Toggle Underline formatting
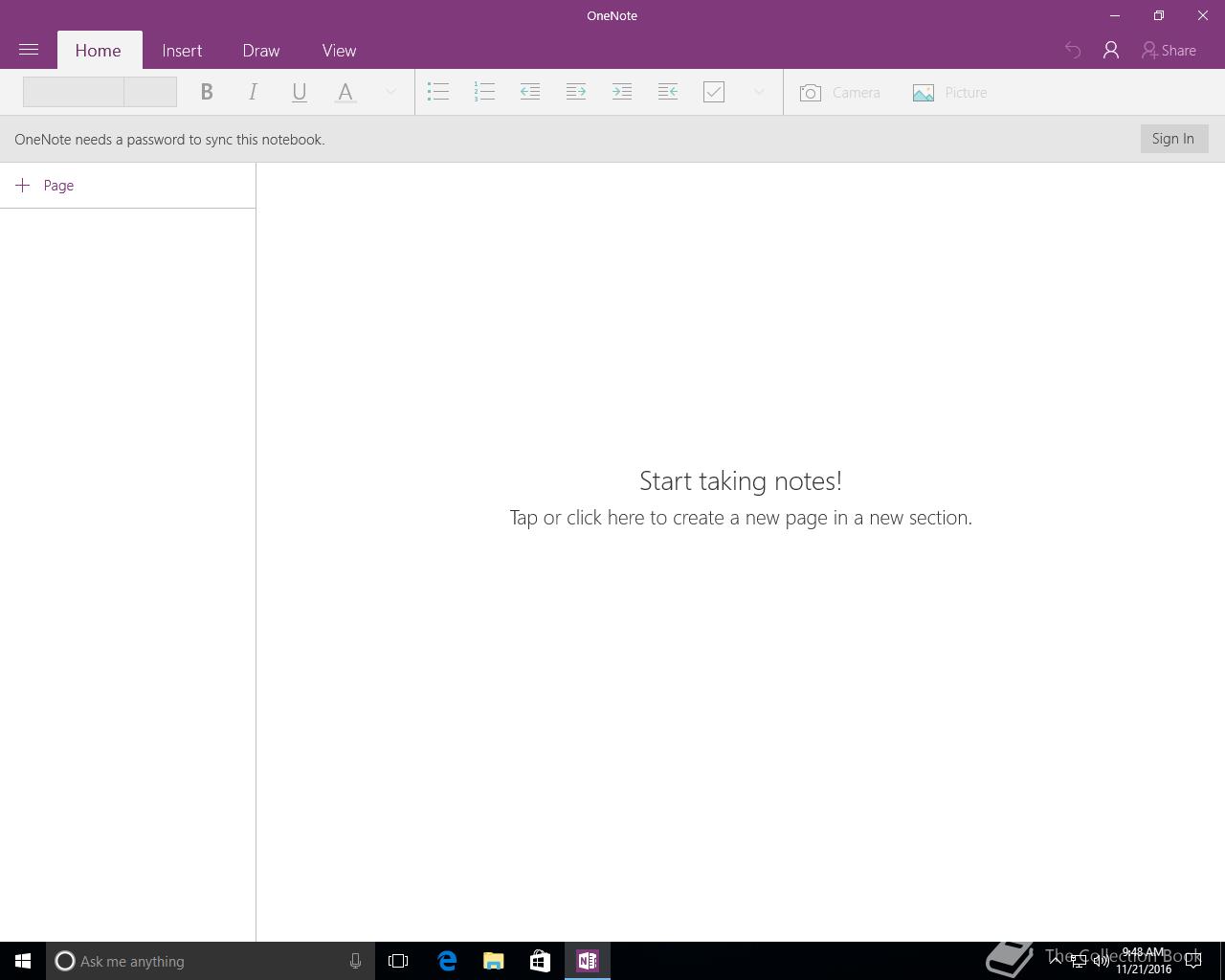This screenshot has height=980, width=1225. click(x=299, y=92)
